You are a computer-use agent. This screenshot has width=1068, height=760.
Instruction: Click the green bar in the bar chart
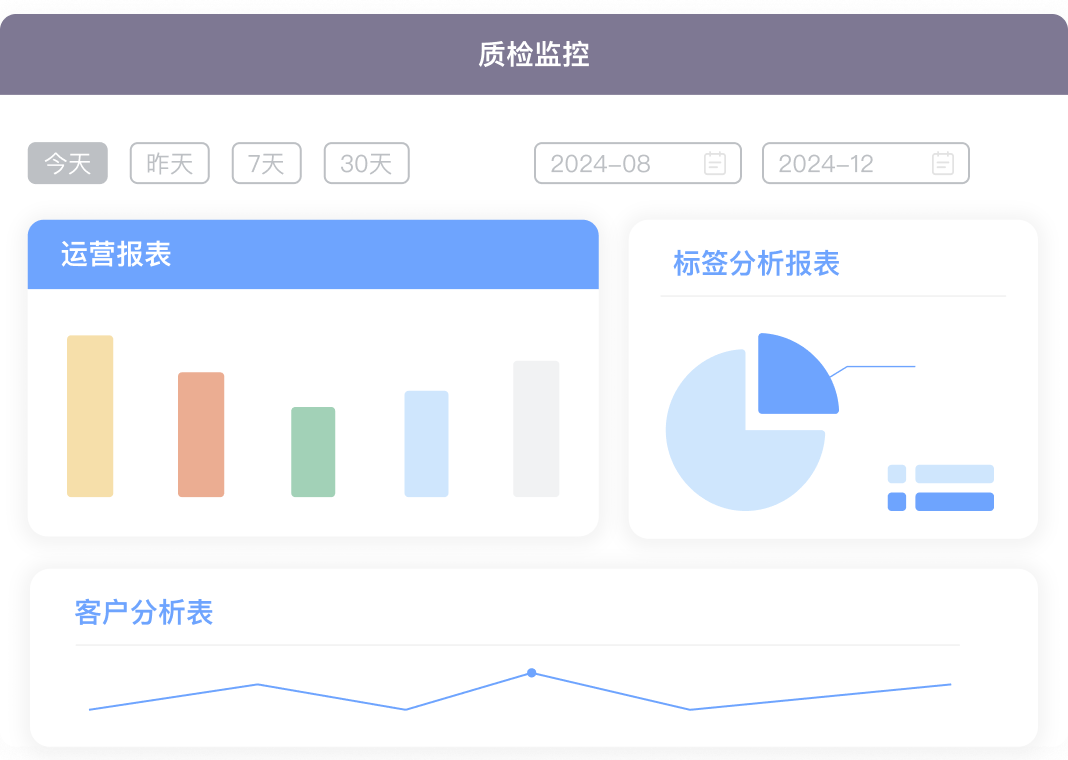coord(313,452)
